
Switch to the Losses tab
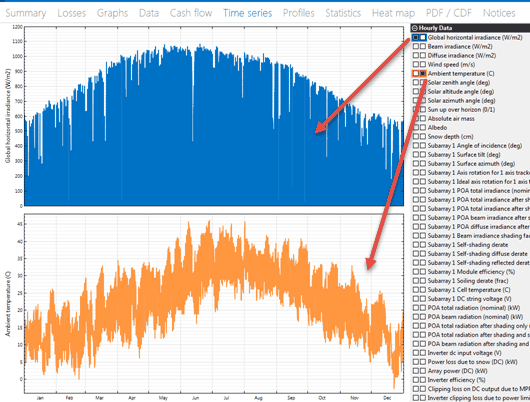click(72, 13)
